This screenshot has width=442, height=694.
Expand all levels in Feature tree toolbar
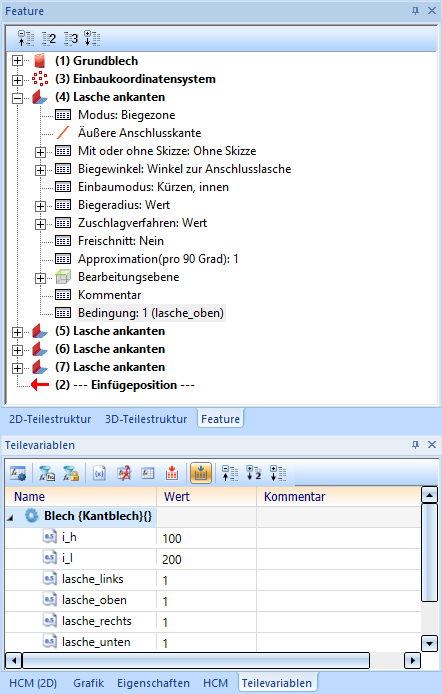point(92,39)
